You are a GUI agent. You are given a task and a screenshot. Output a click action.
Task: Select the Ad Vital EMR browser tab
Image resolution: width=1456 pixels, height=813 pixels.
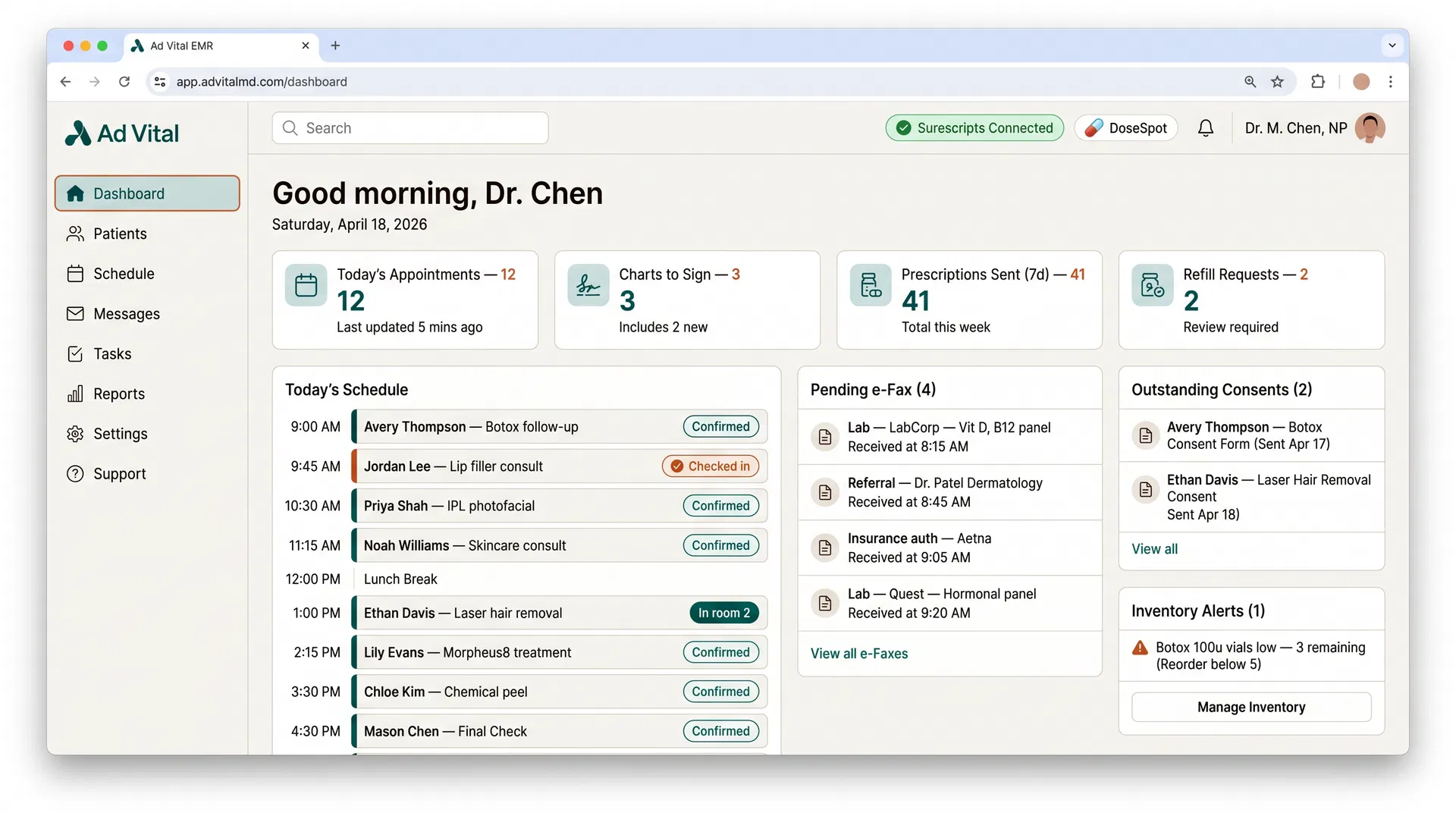tap(182, 46)
